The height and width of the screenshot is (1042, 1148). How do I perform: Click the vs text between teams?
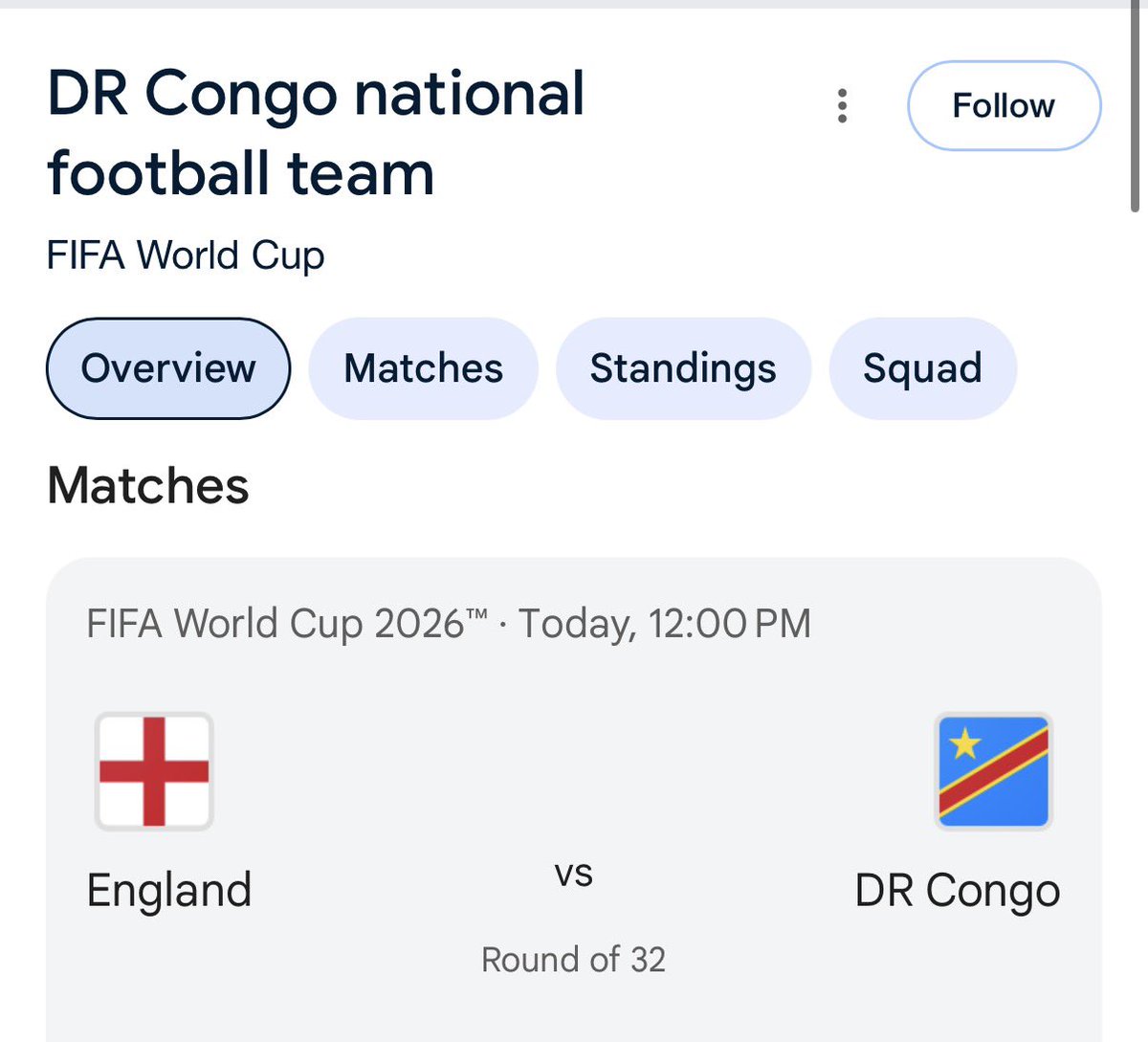click(574, 875)
